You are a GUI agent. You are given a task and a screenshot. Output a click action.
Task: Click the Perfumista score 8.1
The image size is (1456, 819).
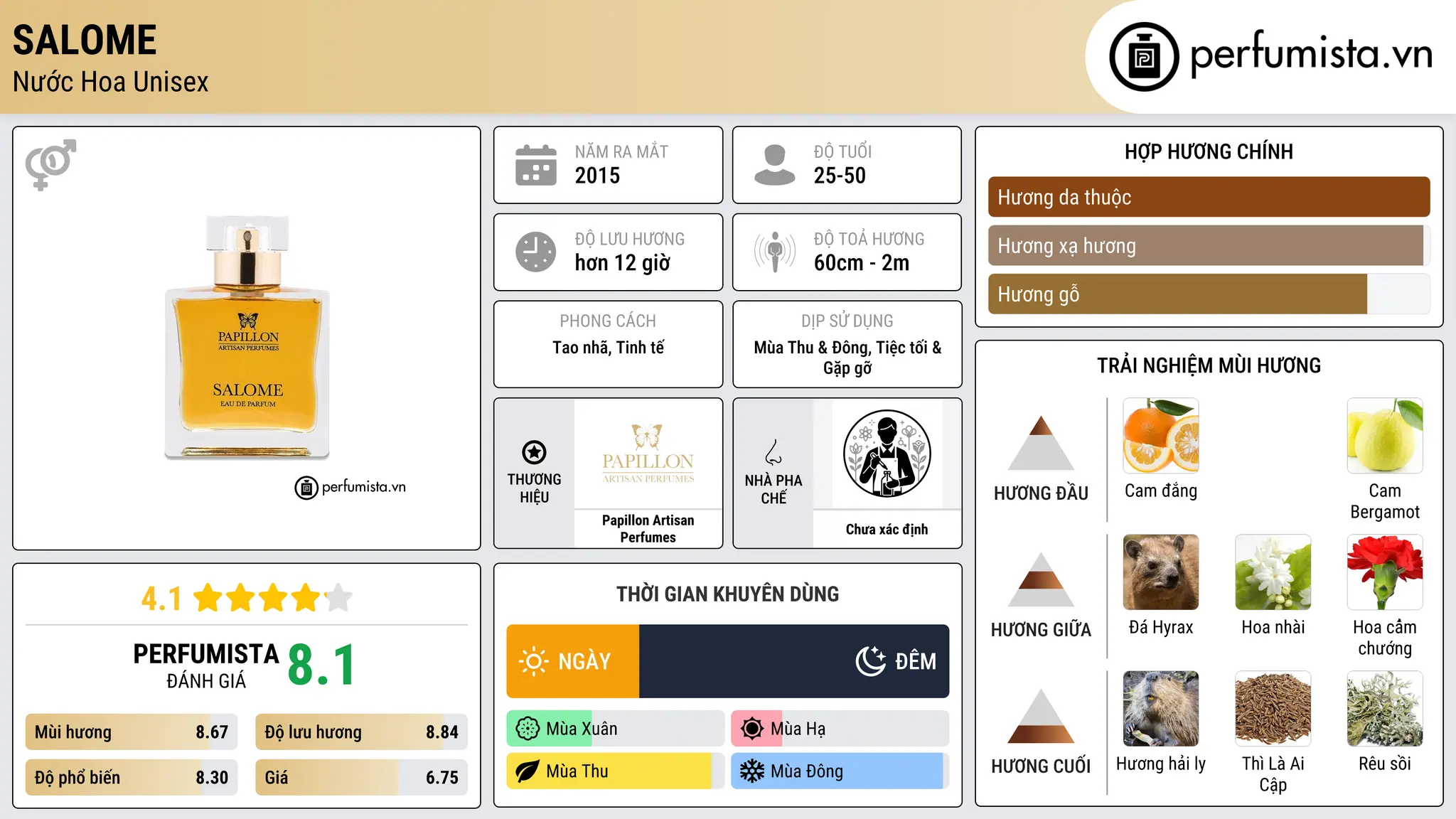pyautogui.click(x=322, y=665)
